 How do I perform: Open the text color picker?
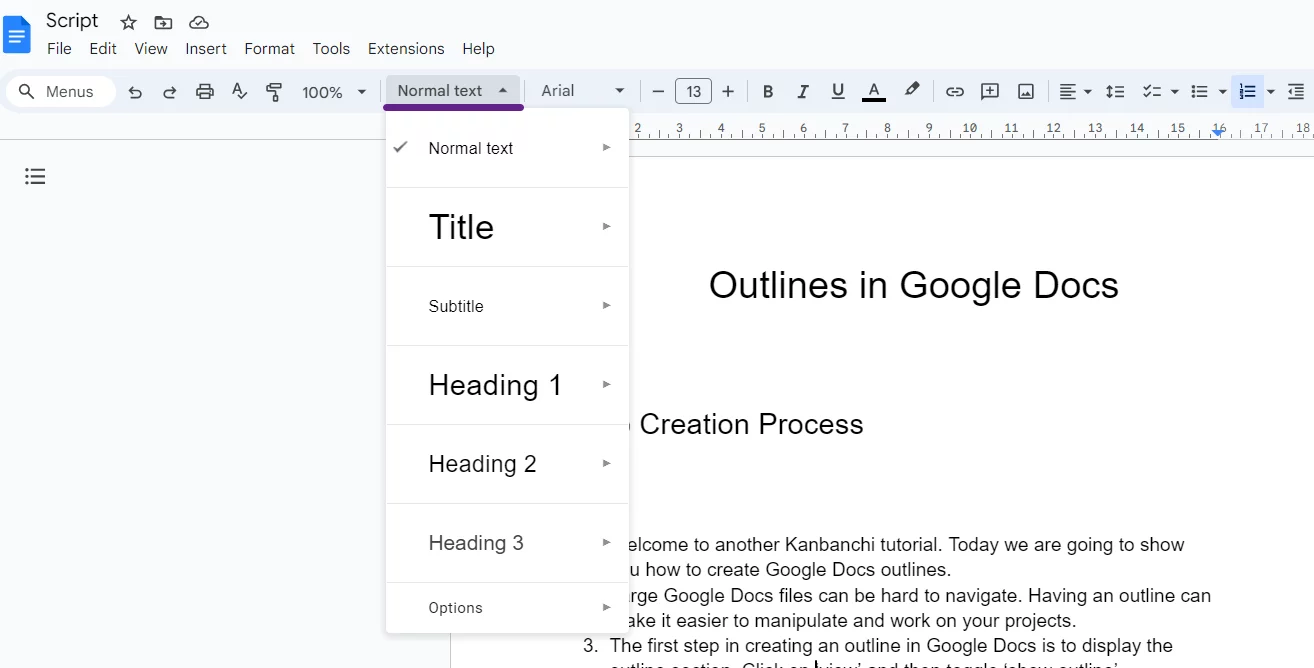tap(873, 92)
